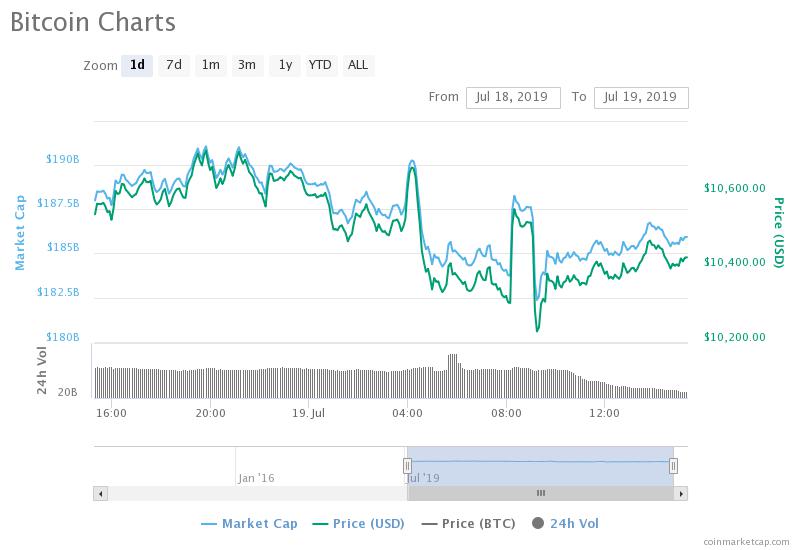The height and width of the screenshot is (550, 800).
Task: Select the 1d zoom range
Action: (138, 66)
